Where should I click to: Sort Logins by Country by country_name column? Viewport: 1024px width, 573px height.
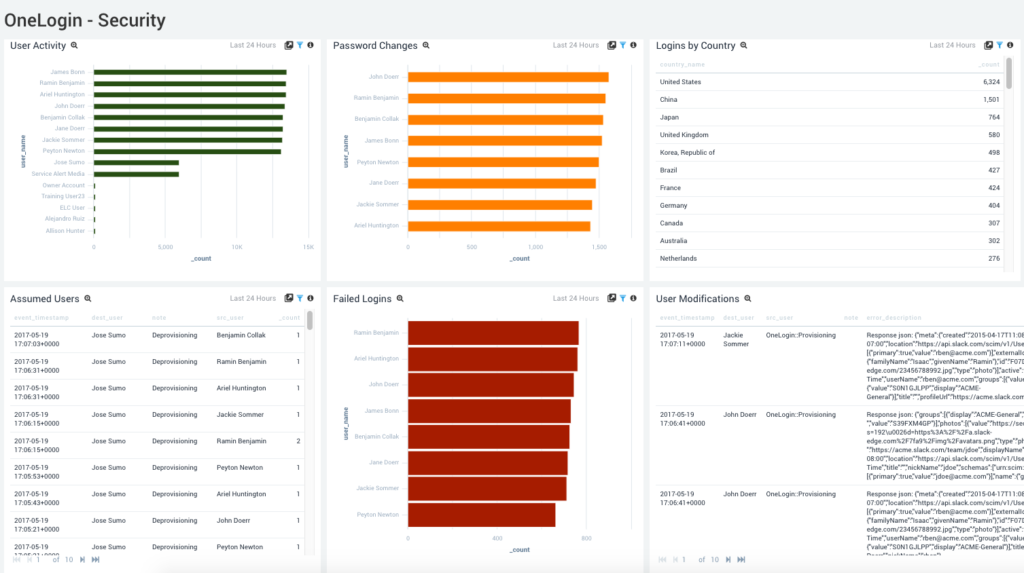682,65
